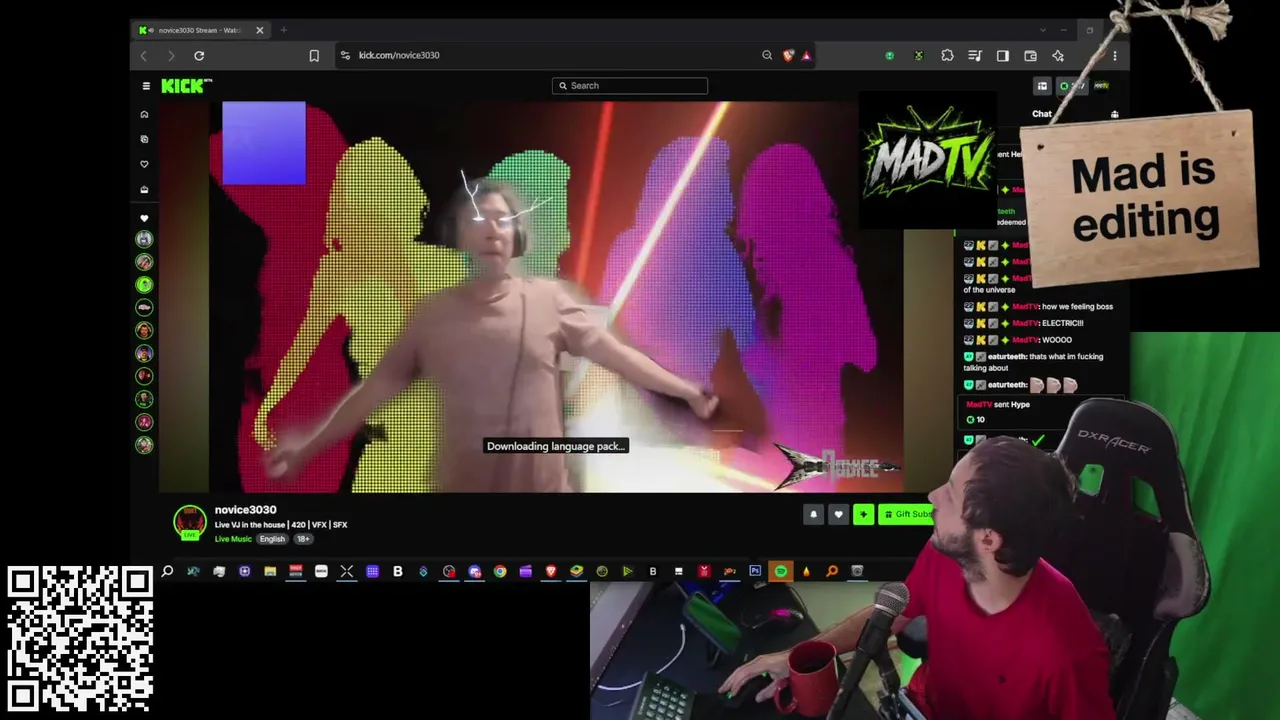Open the Leo AI sparkle icon

[1058, 55]
